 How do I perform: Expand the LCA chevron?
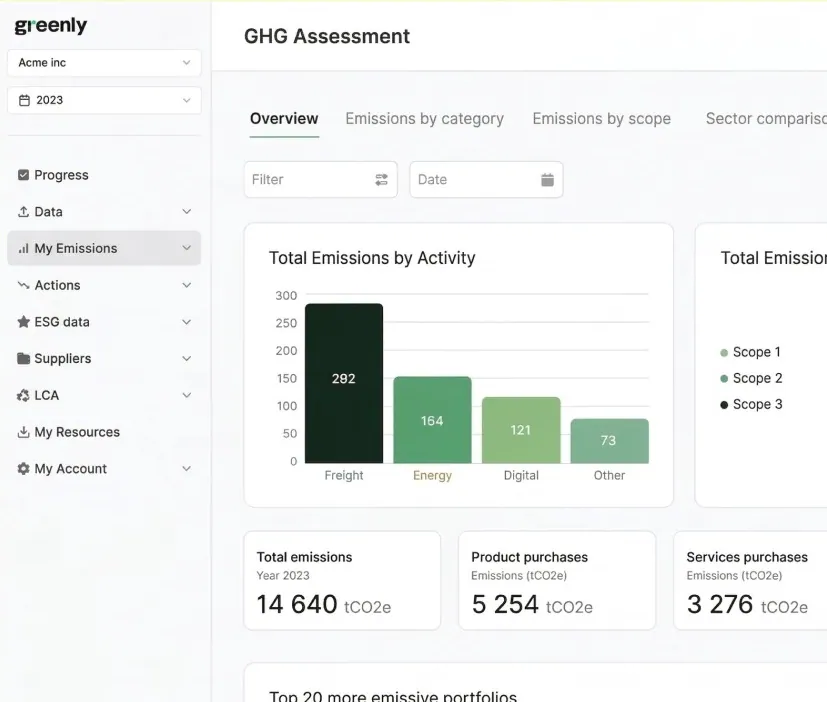(186, 396)
